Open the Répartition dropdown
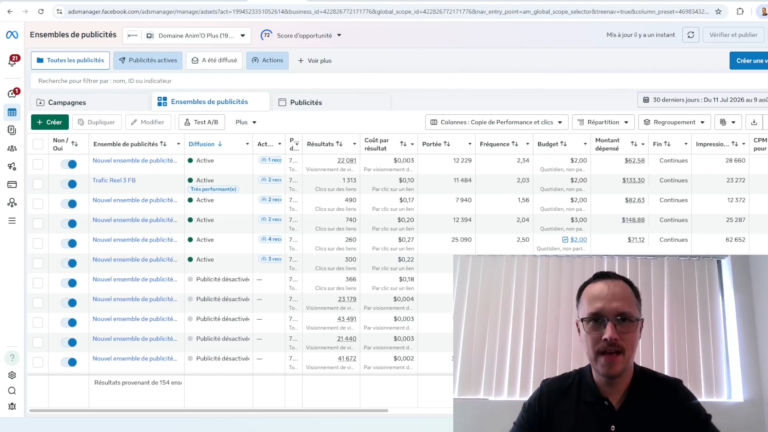The height and width of the screenshot is (432, 768). 603,122
